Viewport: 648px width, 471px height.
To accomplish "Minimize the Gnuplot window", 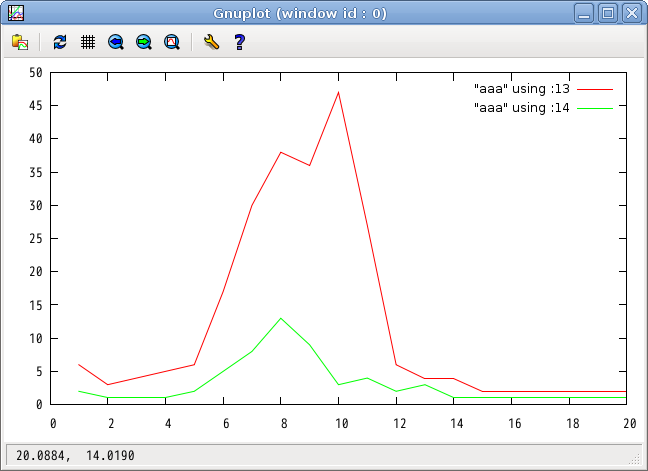I will click(x=585, y=13).
